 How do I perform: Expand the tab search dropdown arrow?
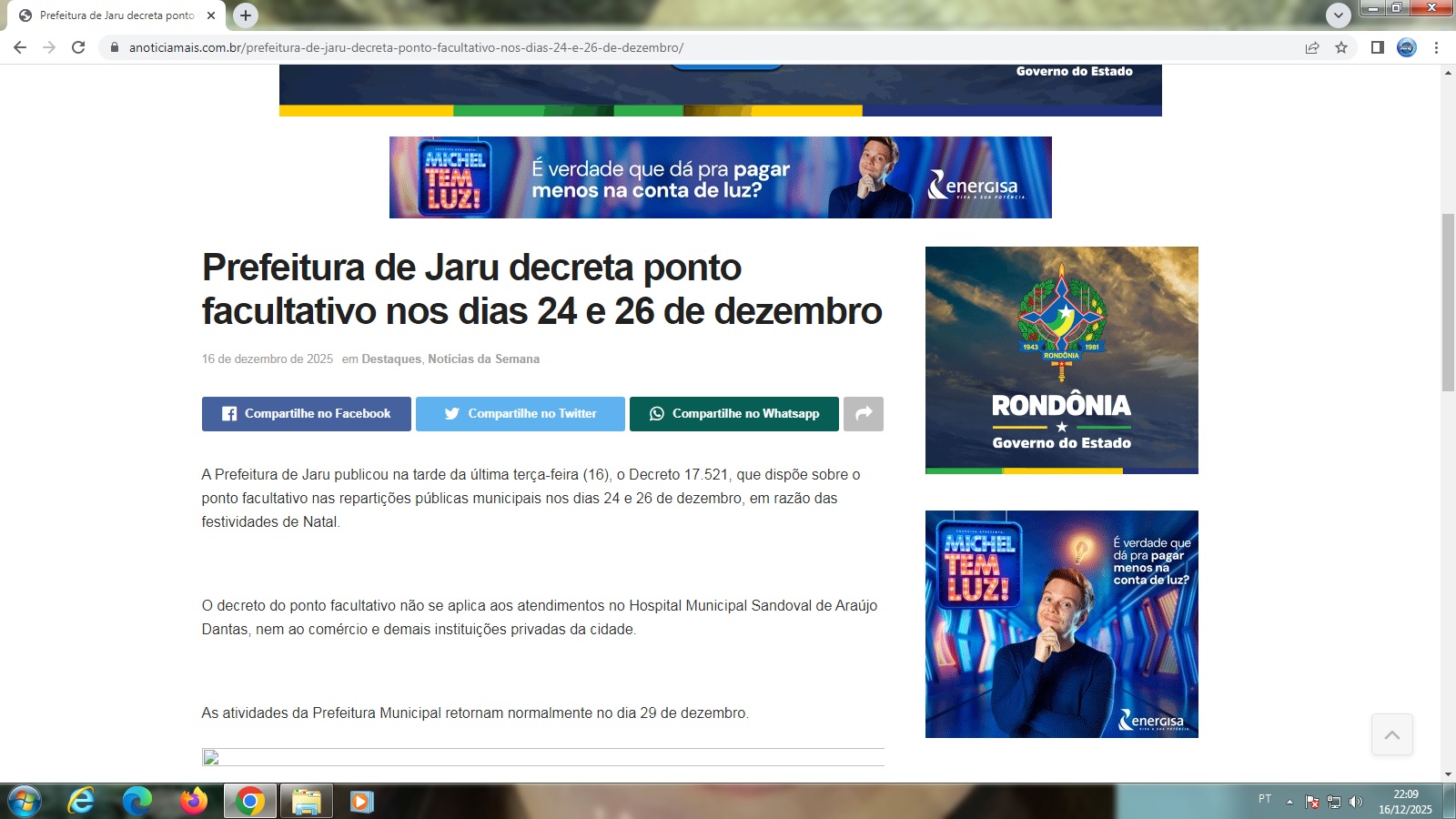(x=1338, y=15)
